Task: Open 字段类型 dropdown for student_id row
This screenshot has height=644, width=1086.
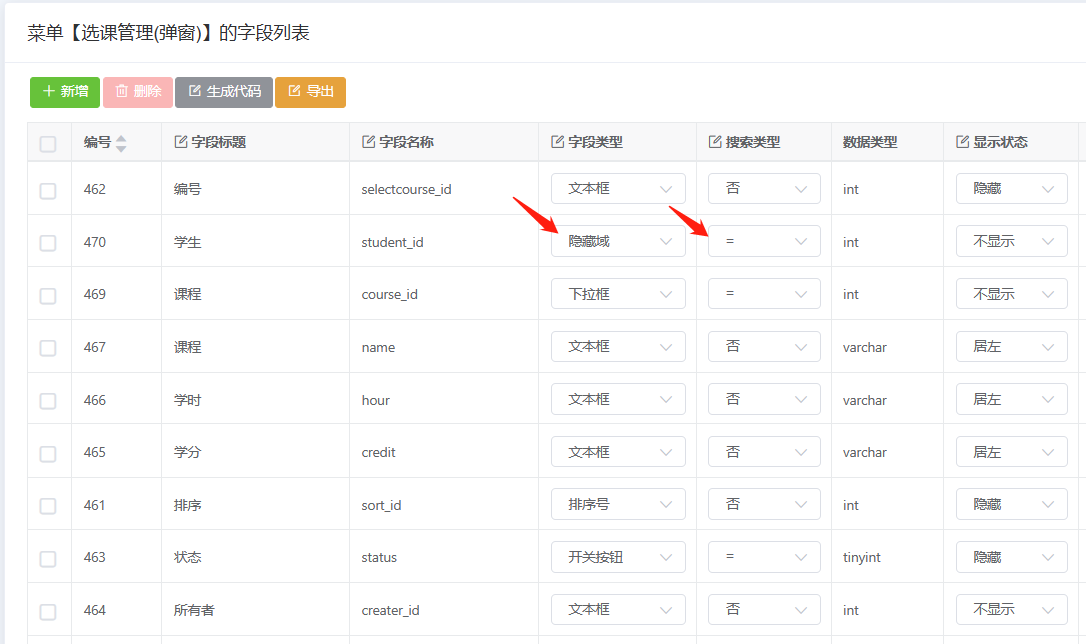Action: tap(618, 241)
